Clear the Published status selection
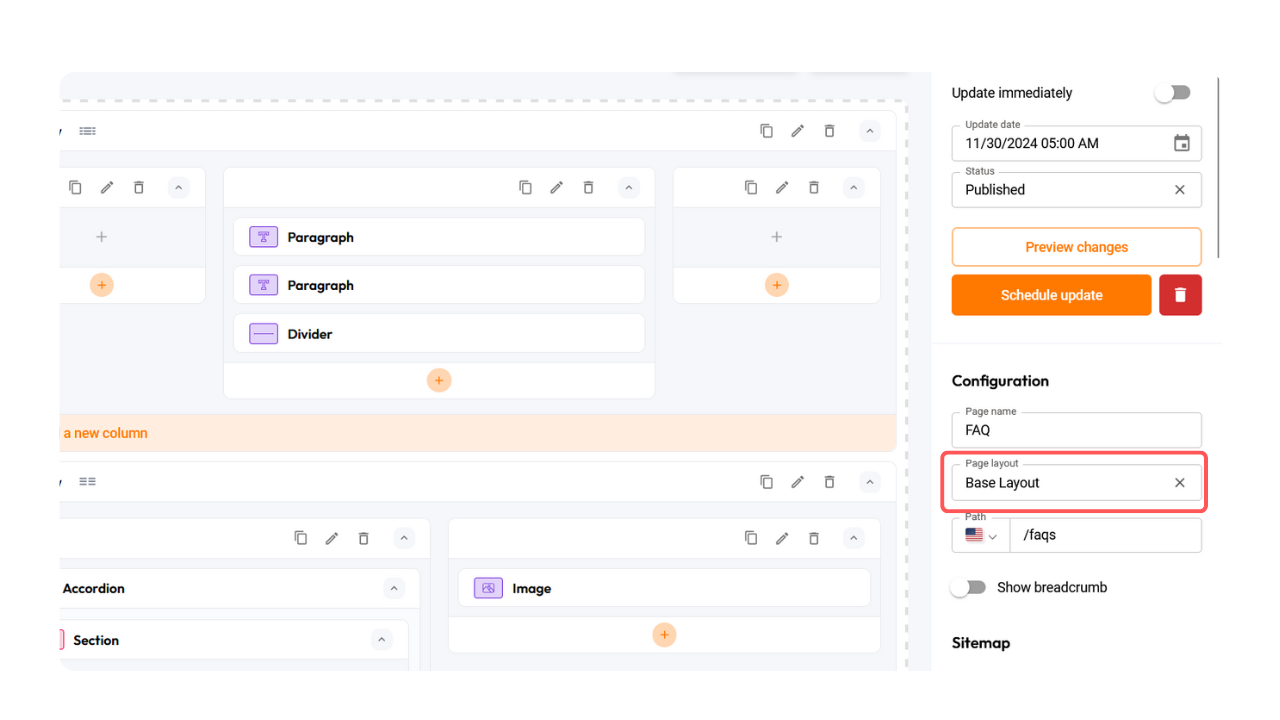 [1179, 190]
